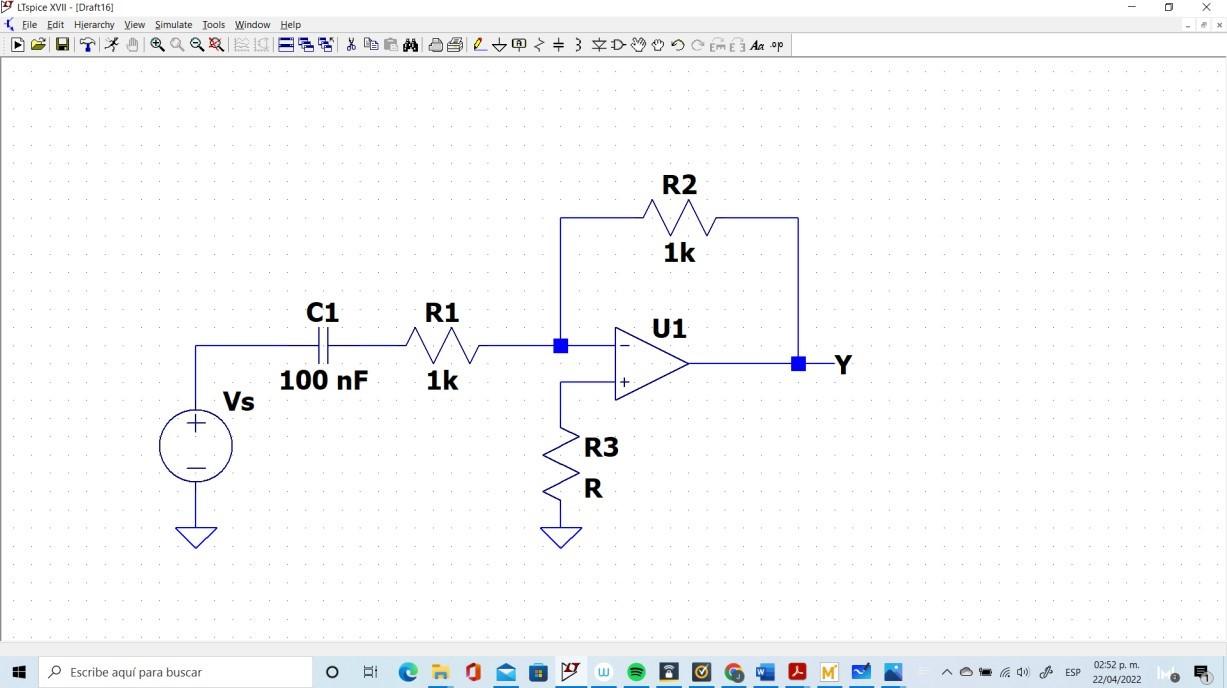The image size is (1227, 688).
Task: Click the ESP language indicator
Action: tap(1072, 672)
